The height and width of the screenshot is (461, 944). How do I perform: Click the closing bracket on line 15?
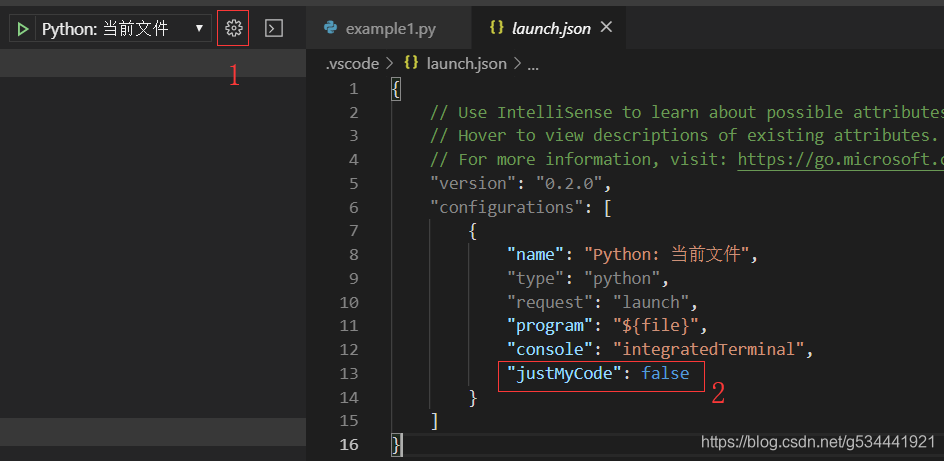point(435,421)
